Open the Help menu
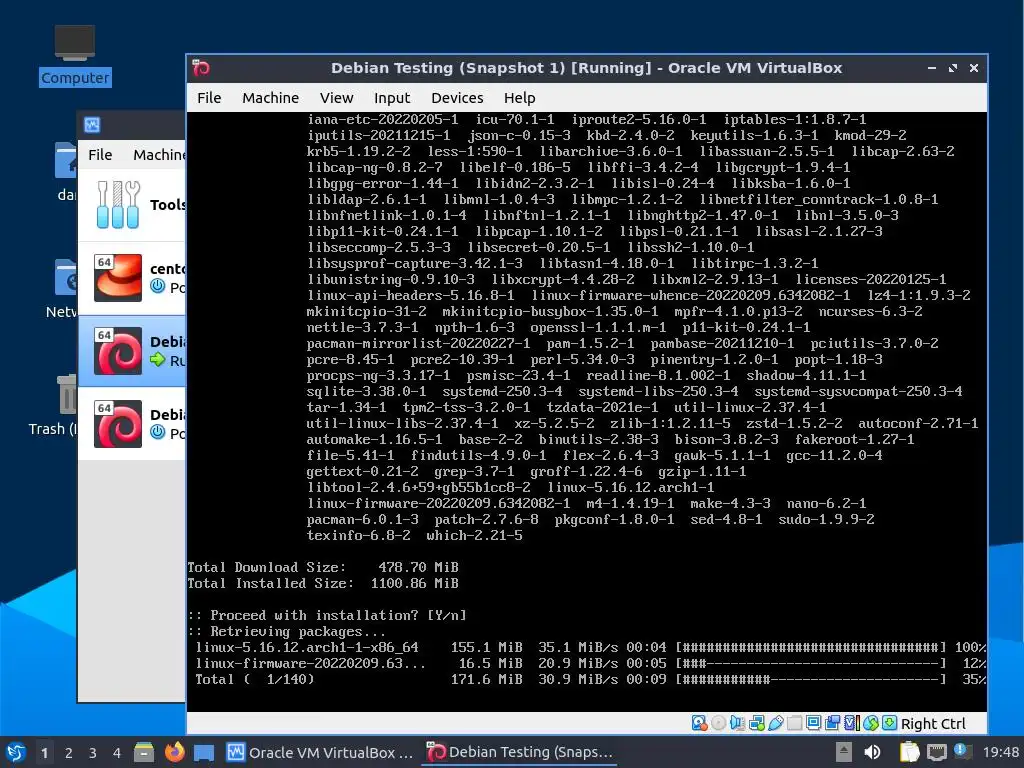Viewport: 1024px width, 768px height. click(519, 98)
